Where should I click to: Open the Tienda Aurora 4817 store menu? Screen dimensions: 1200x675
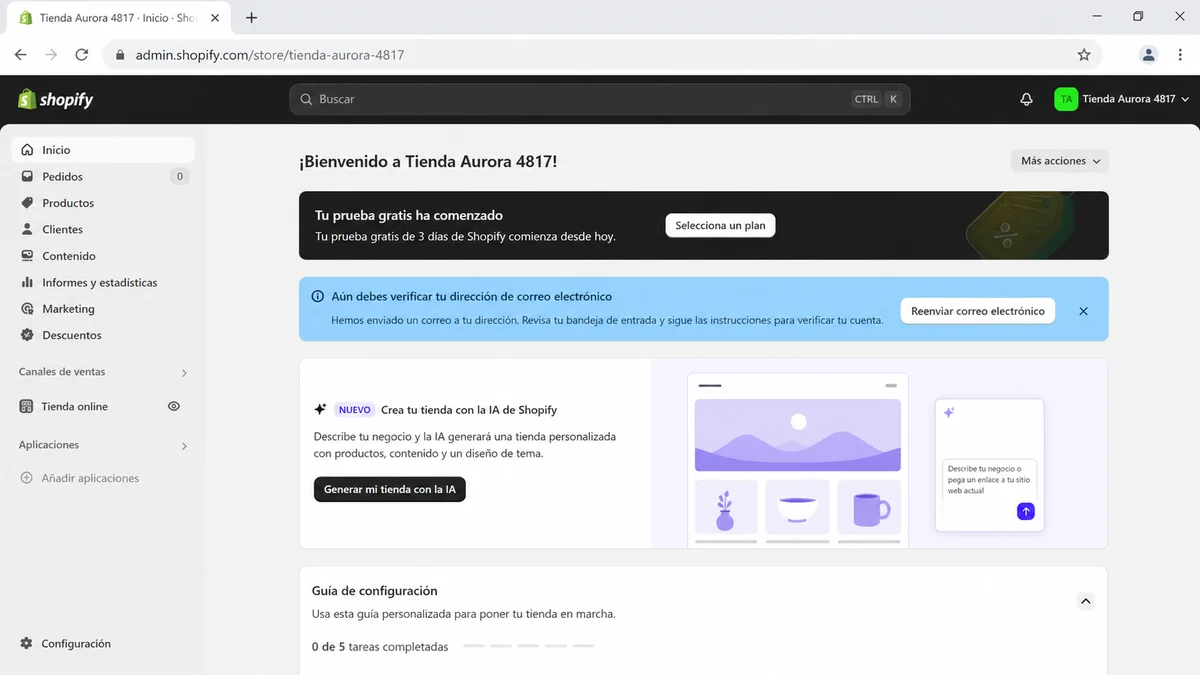coord(1122,99)
